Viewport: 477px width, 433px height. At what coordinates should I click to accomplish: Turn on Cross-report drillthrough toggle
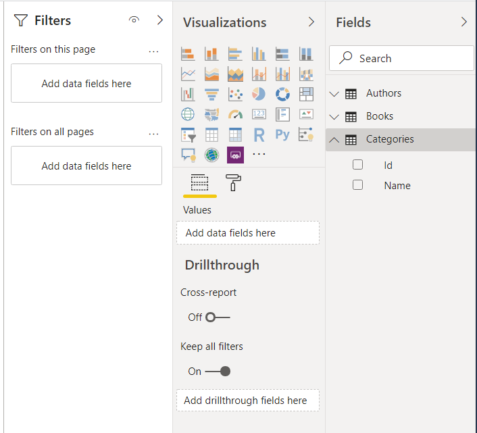[217, 317]
